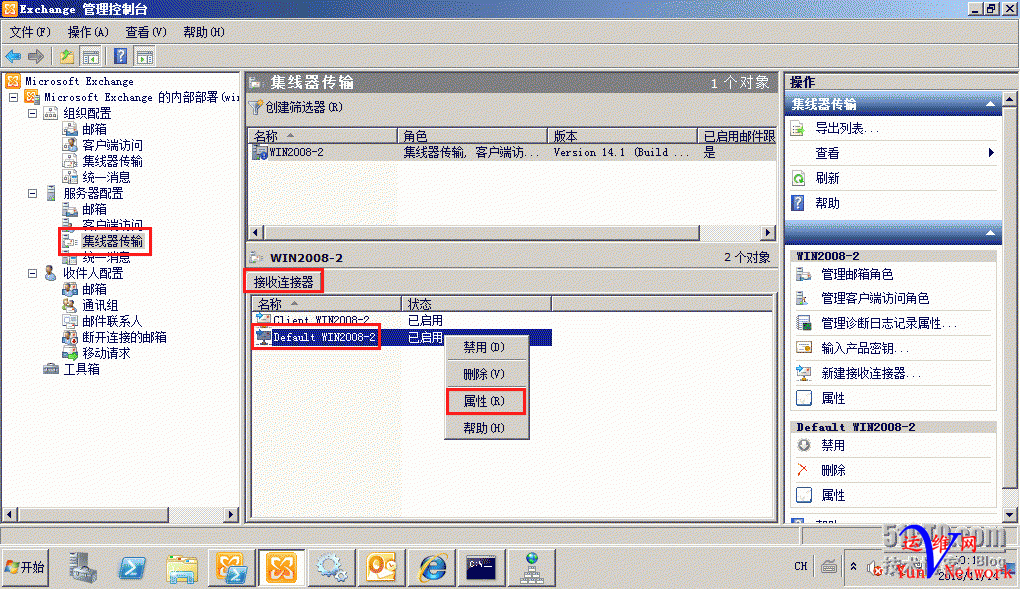Click the 创建筛选器 funnel icon
The width and height of the screenshot is (1020, 589).
256,107
